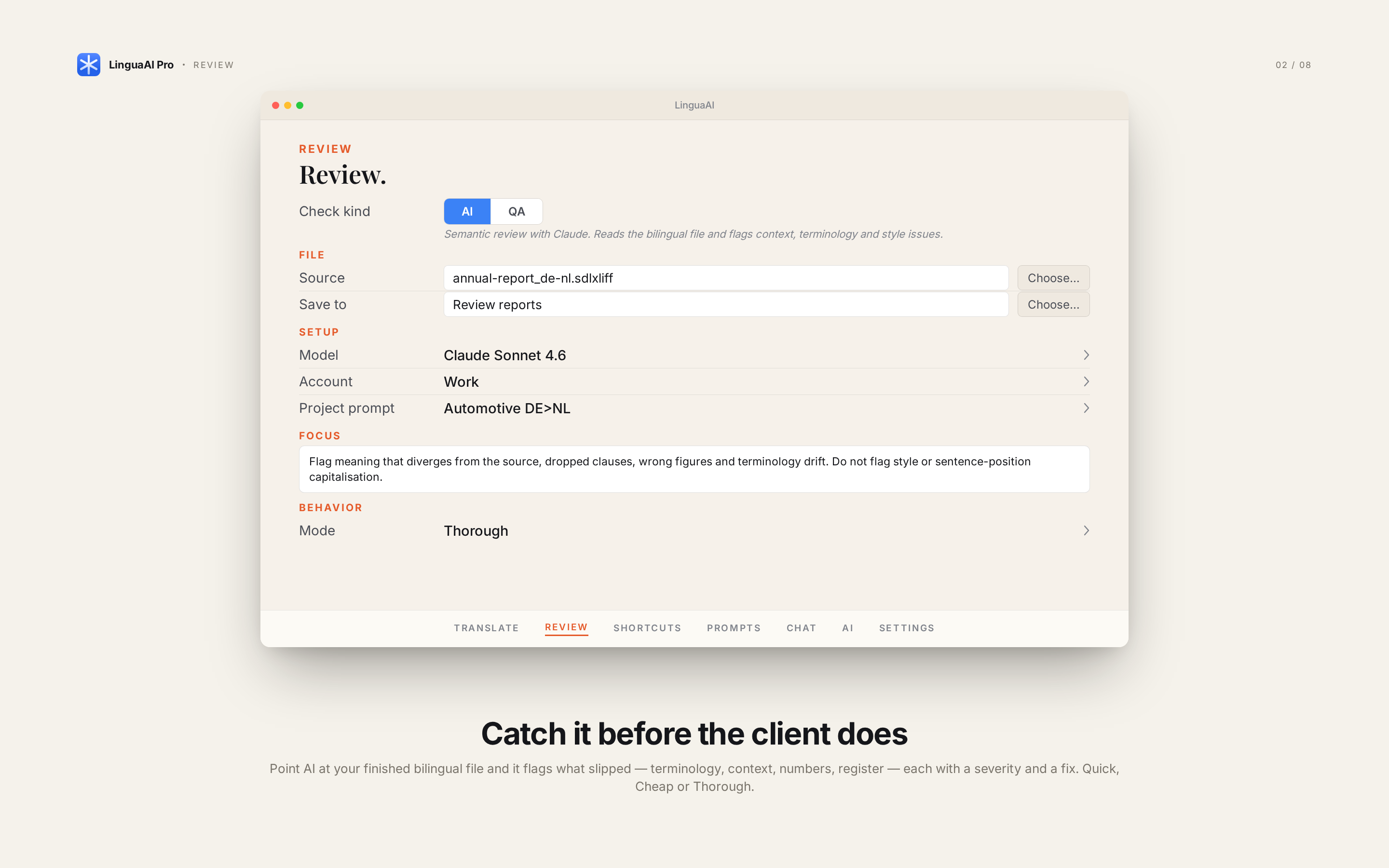This screenshot has height=868, width=1389.
Task: Click the red close window button
Action: click(x=275, y=105)
